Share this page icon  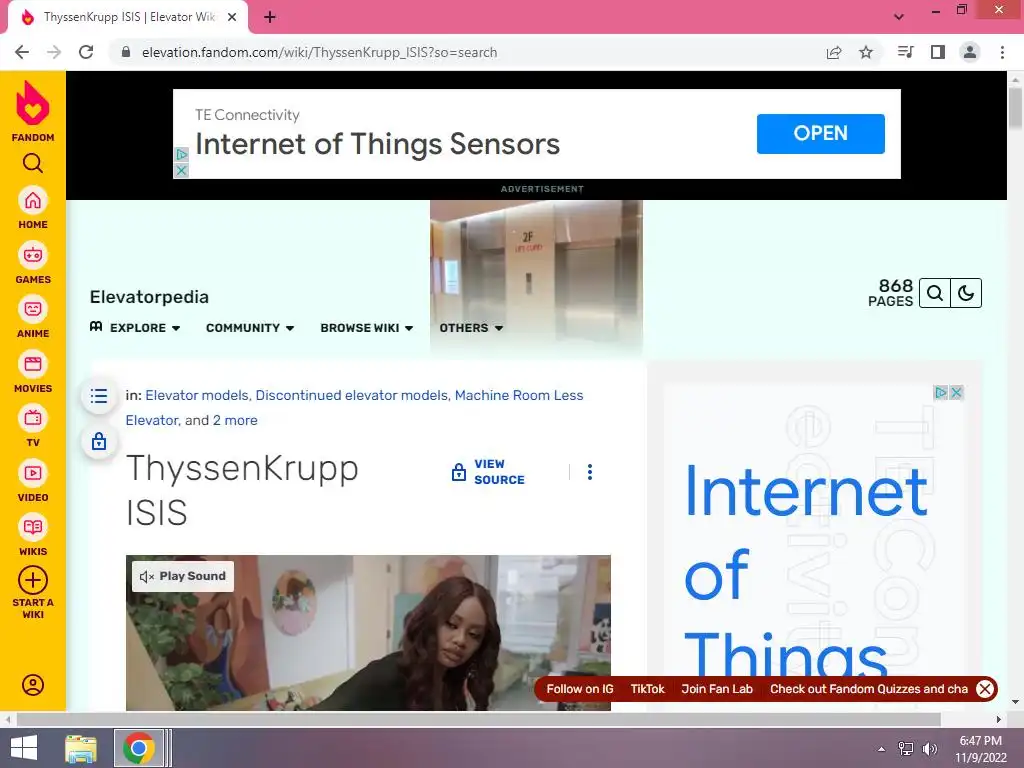pyautogui.click(x=834, y=52)
